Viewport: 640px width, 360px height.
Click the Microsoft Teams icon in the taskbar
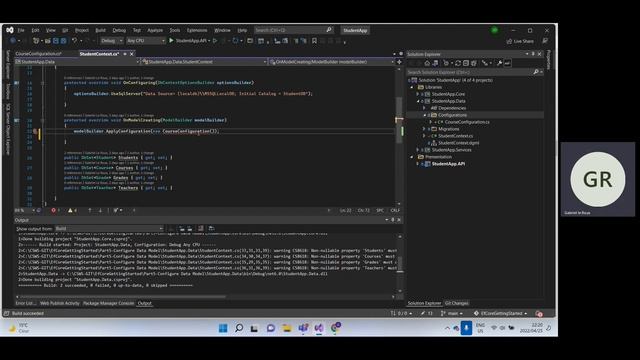click(303, 328)
